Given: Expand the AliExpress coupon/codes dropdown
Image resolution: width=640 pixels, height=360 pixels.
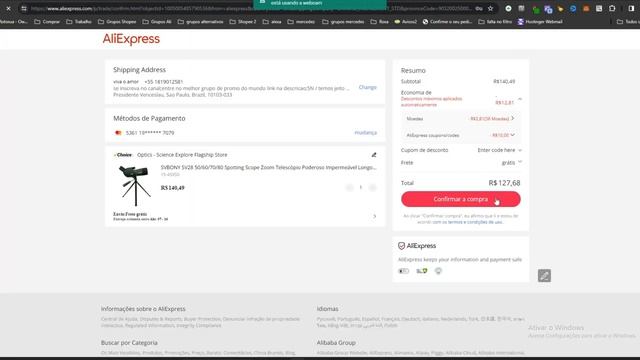Looking at the screenshot, I should click(x=513, y=135).
